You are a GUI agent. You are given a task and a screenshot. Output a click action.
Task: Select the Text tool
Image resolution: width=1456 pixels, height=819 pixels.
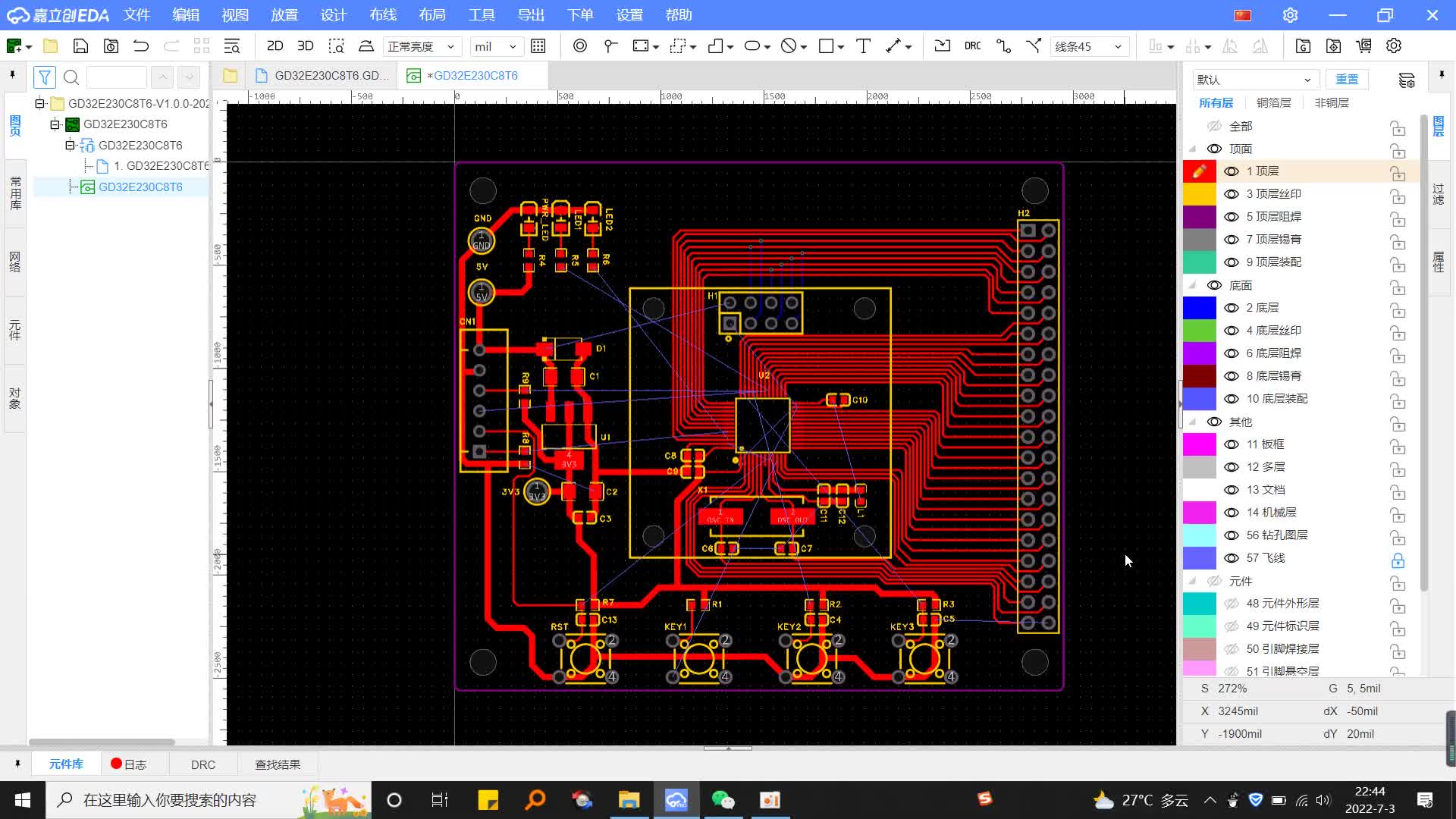(863, 46)
